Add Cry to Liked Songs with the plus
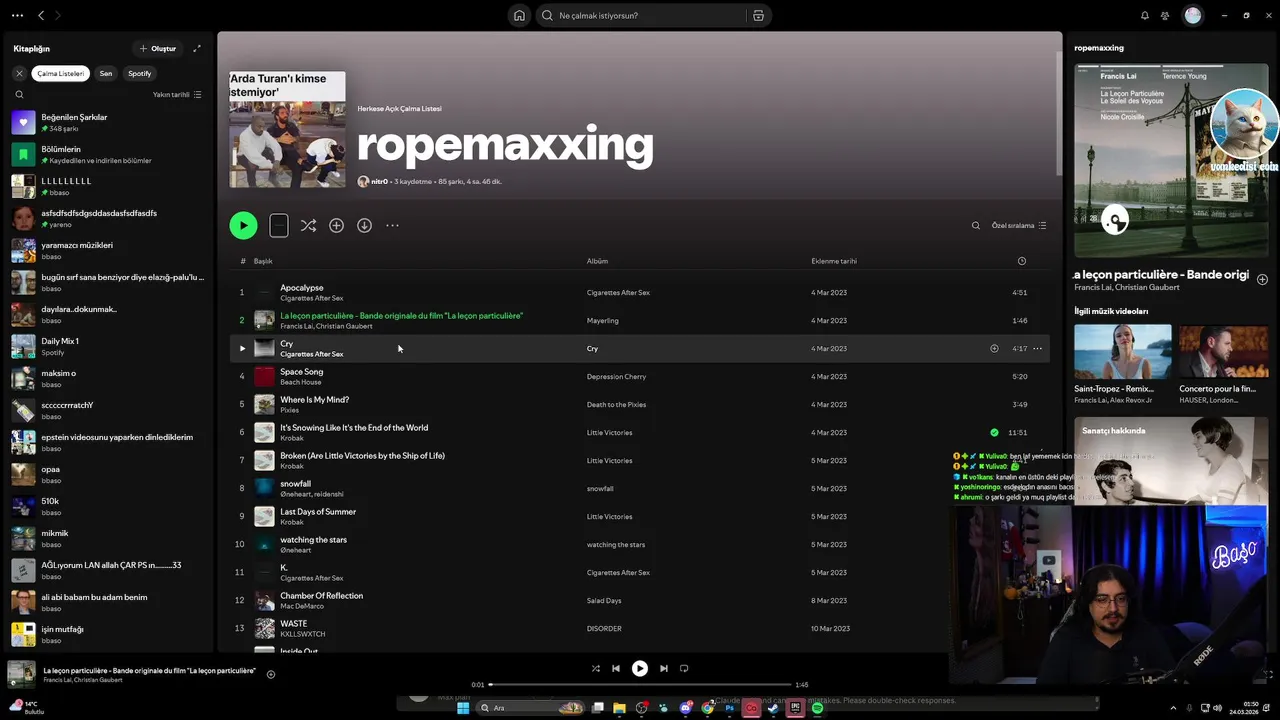Viewport: 1280px width, 720px height. pos(994,348)
